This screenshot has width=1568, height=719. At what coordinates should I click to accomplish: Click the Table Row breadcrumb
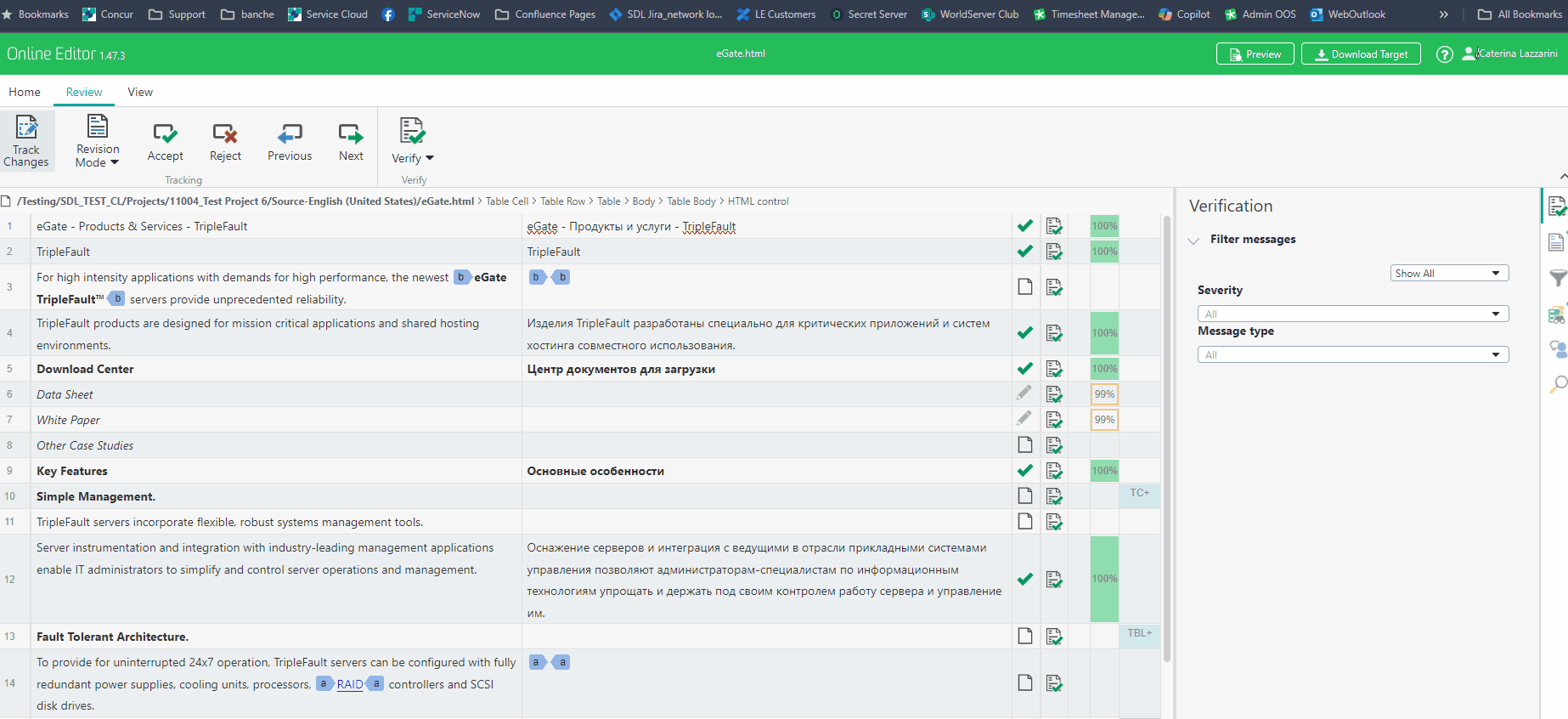pos(563,201)
